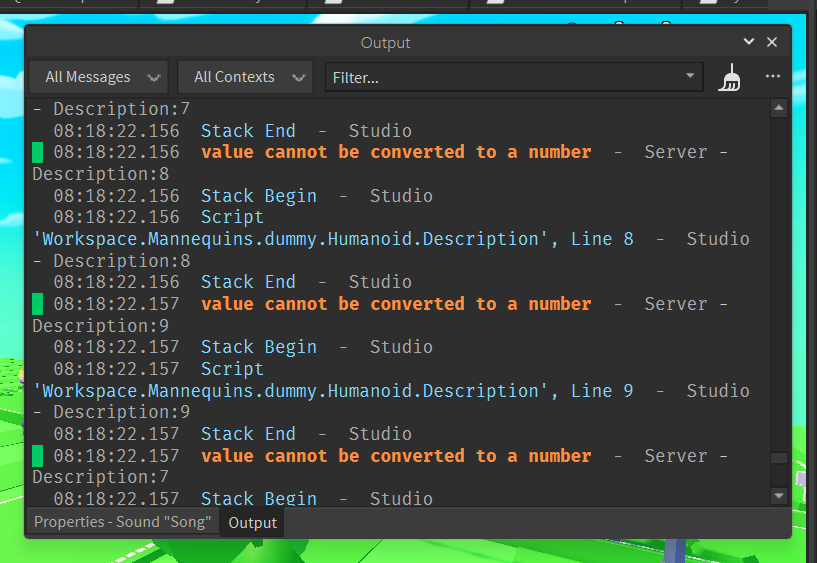This screenshot has width=817, height=563.
Task: Open the Output panel chevron menu
Action: click(x=749, y=42)
